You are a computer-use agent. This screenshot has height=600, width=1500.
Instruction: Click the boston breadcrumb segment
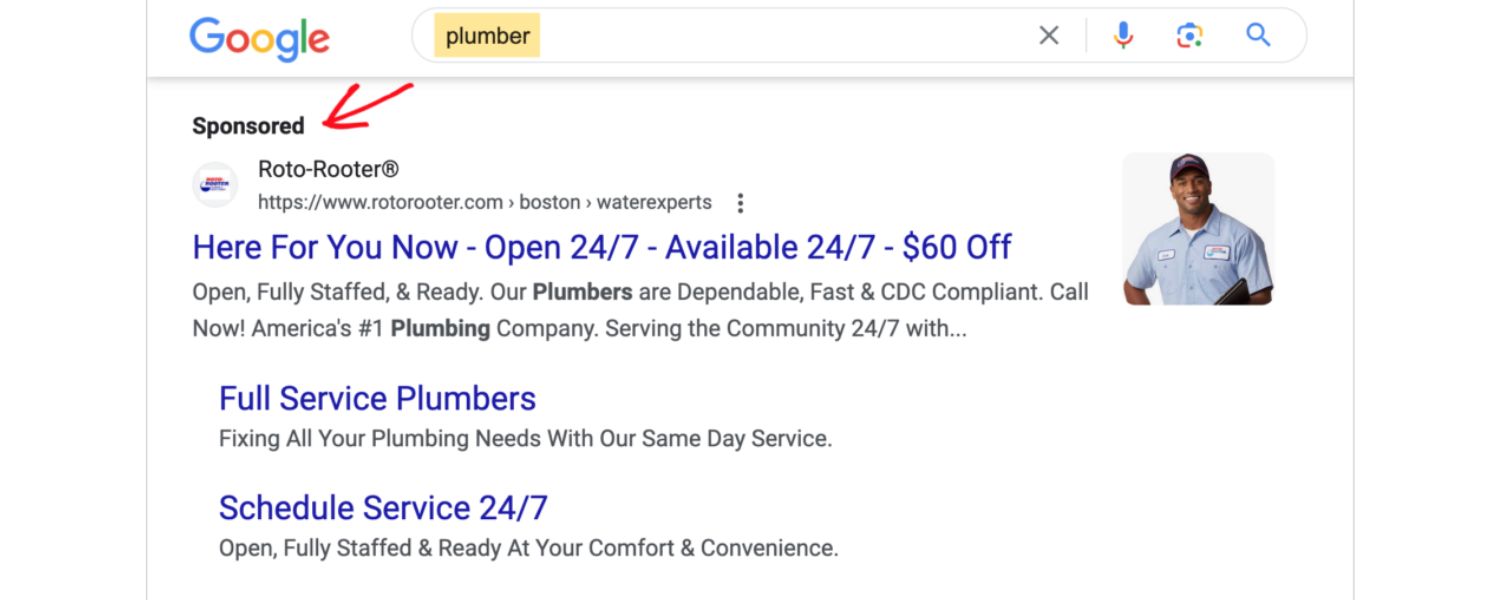[549, 202]
